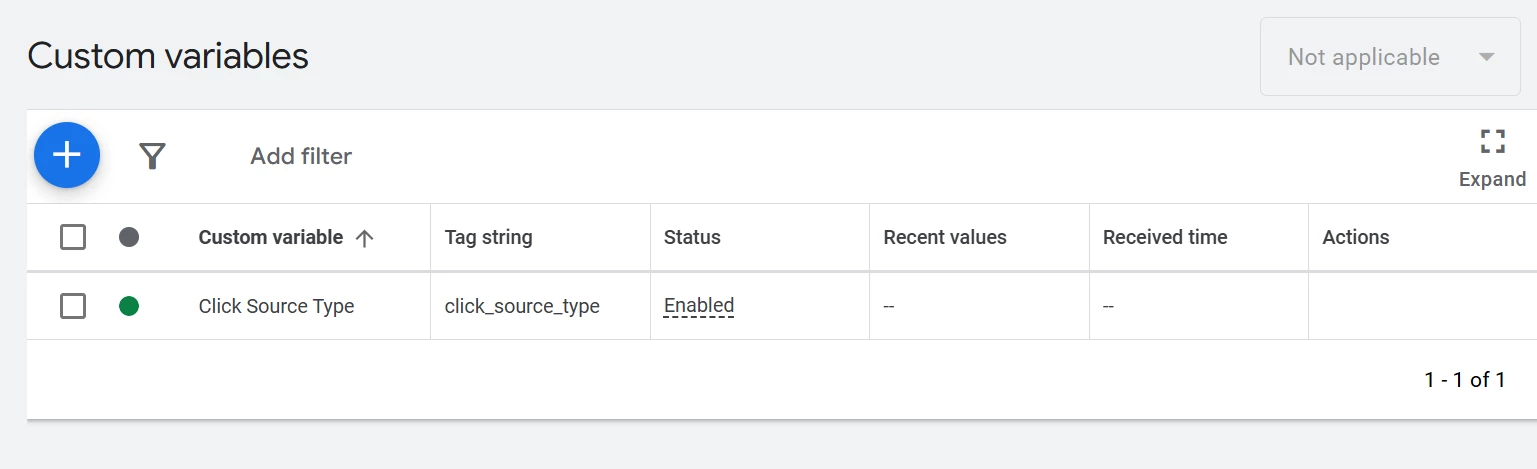This screenshot has height=469, width=1537.
Task: Open the Click Source Type variable
Action: (276, 306)
